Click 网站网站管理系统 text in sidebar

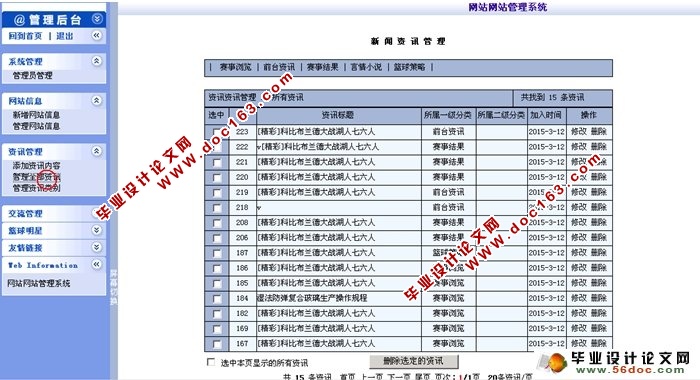click(38, 283)
